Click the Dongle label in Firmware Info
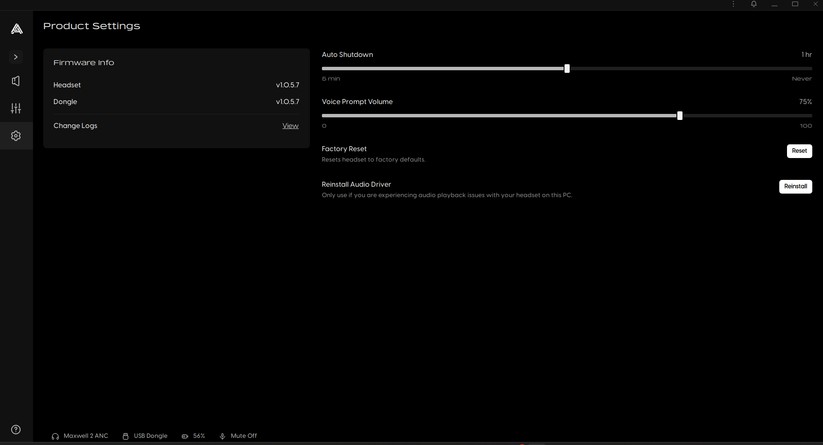The image size is (823, 445). (x=65, y=102)
